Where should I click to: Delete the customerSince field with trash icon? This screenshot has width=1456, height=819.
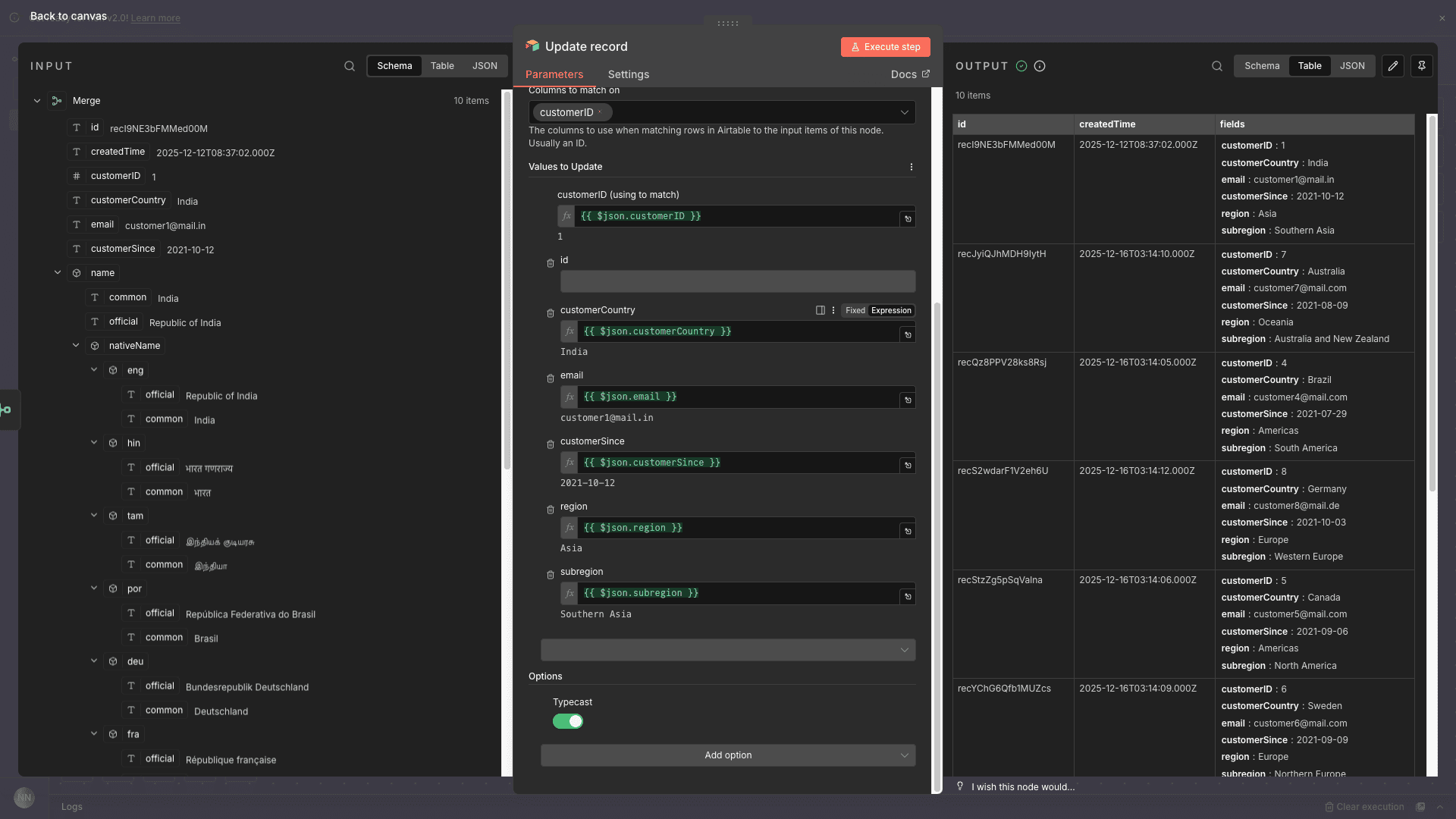[551, 444]
